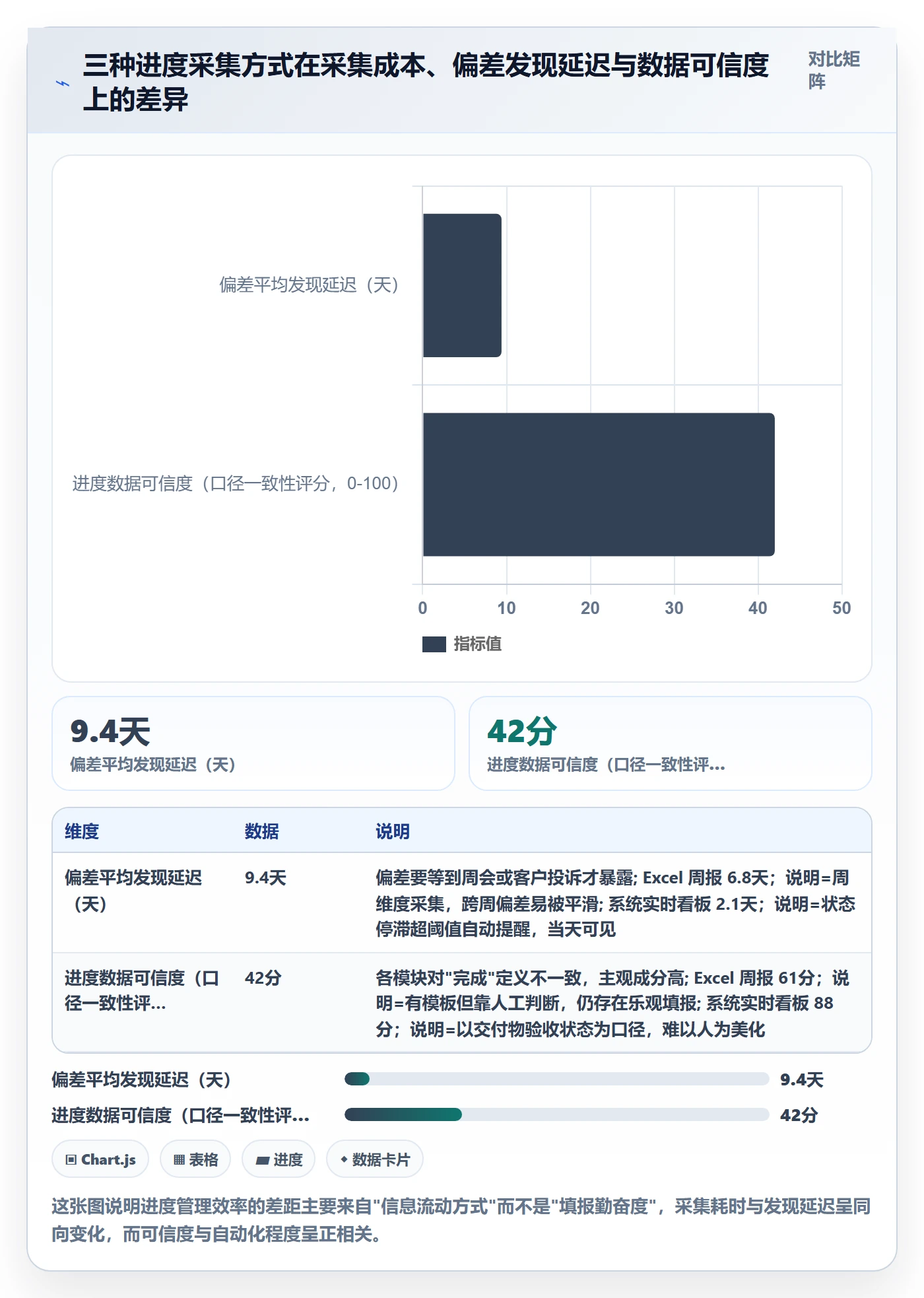Click the 9.4天 value beside progress bar
The width and height of the screenshot is (924, 1298).
click(802, 1079)
